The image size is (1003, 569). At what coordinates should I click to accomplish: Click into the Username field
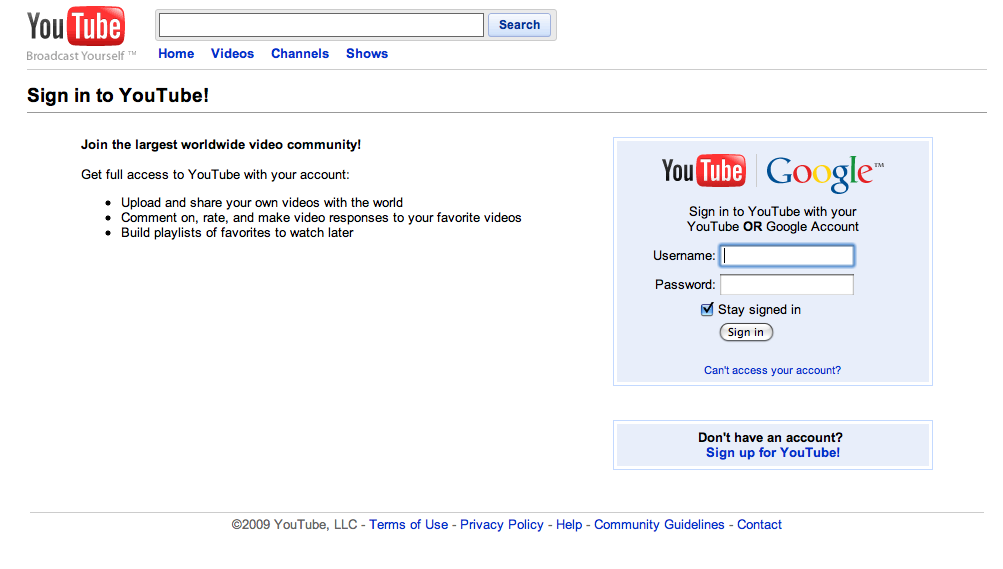pos(787,256)
